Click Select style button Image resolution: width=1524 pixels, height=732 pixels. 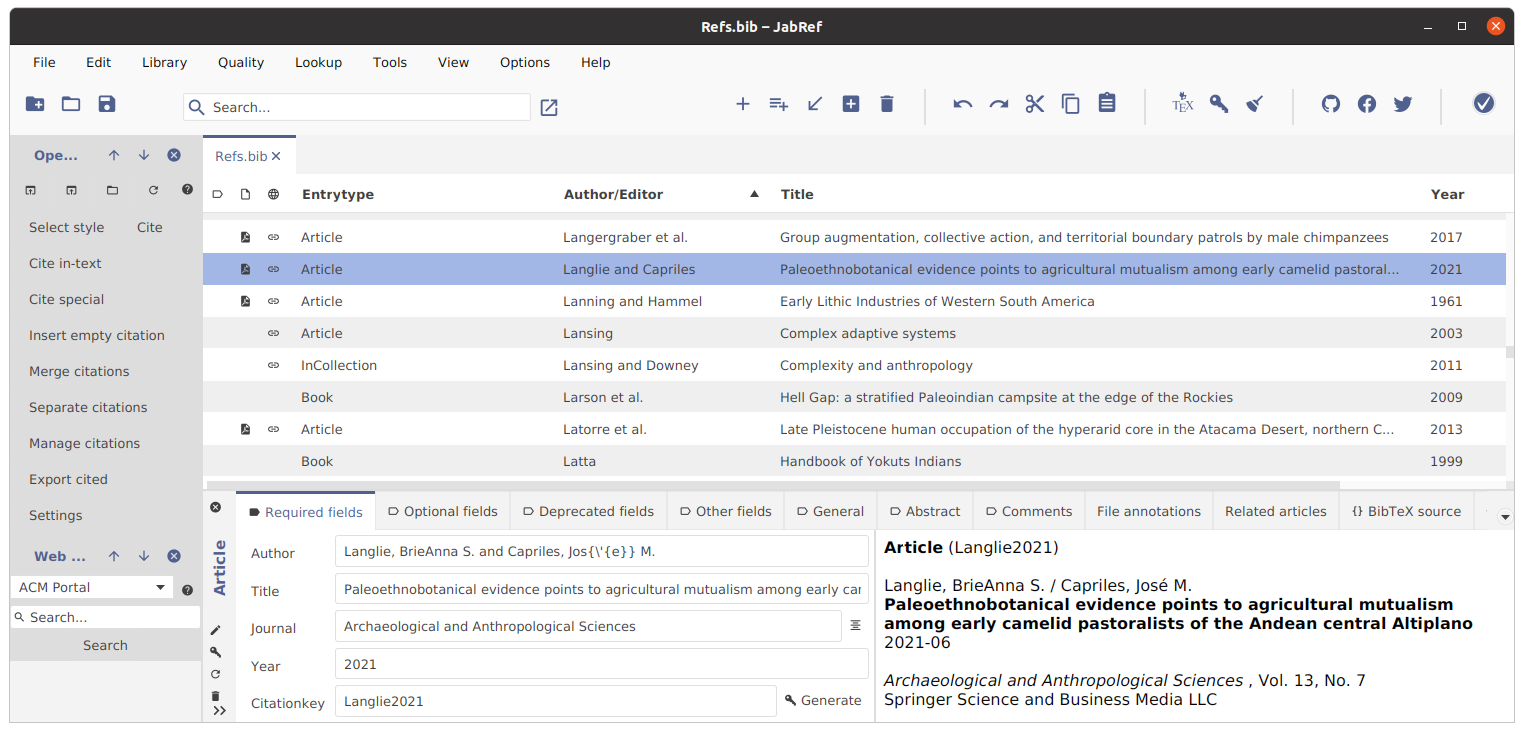coord(66,227)
